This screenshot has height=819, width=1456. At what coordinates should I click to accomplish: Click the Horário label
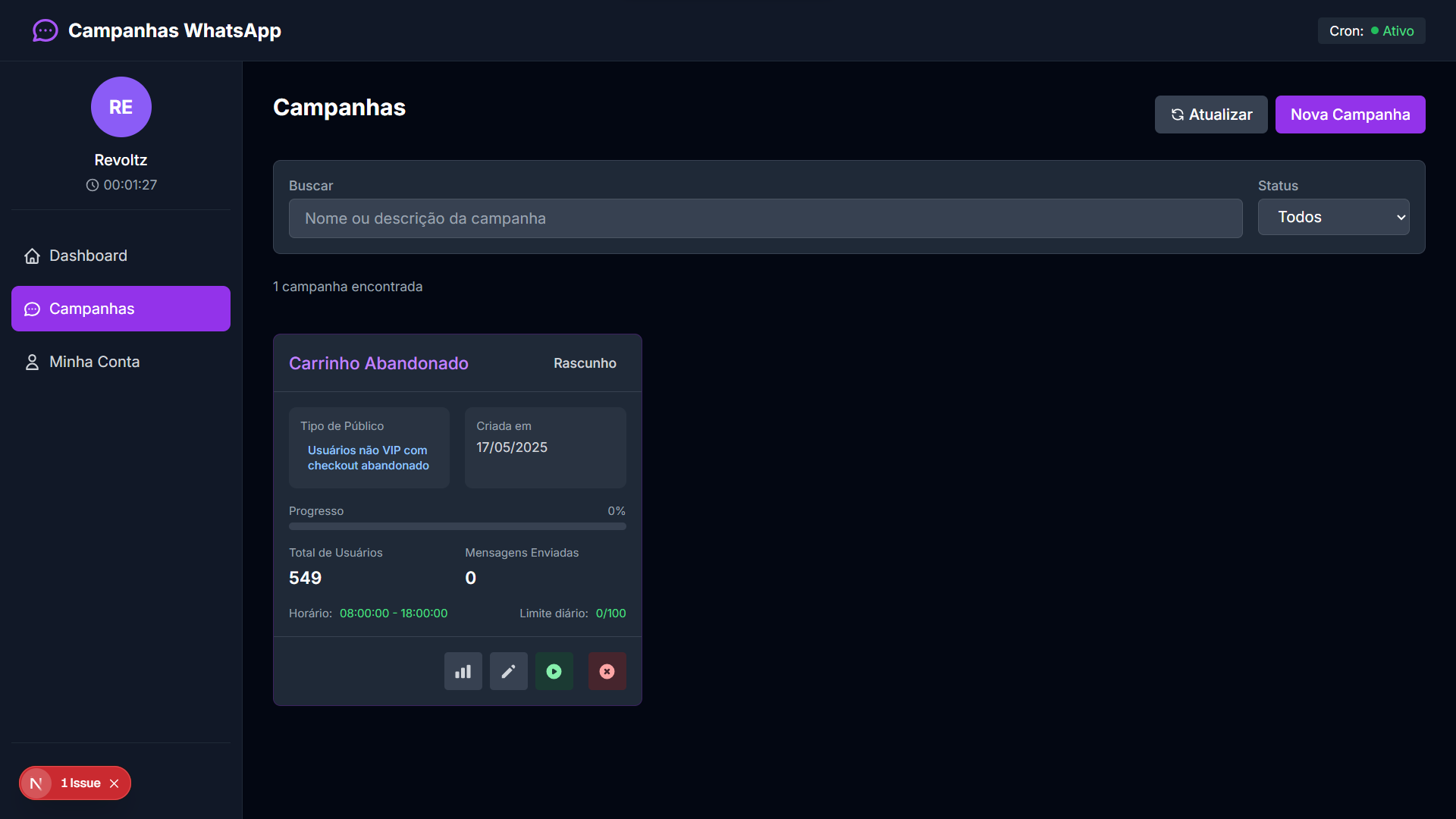coord(310,613)
